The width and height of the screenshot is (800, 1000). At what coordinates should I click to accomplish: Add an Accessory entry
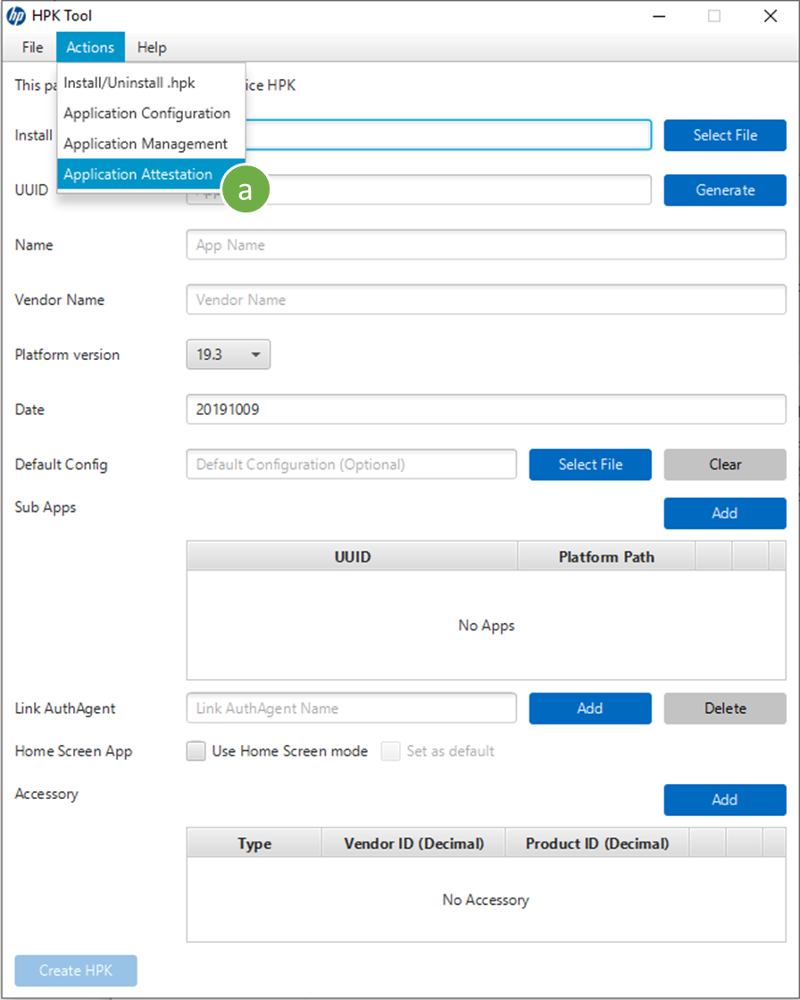[x=725, y=800]
